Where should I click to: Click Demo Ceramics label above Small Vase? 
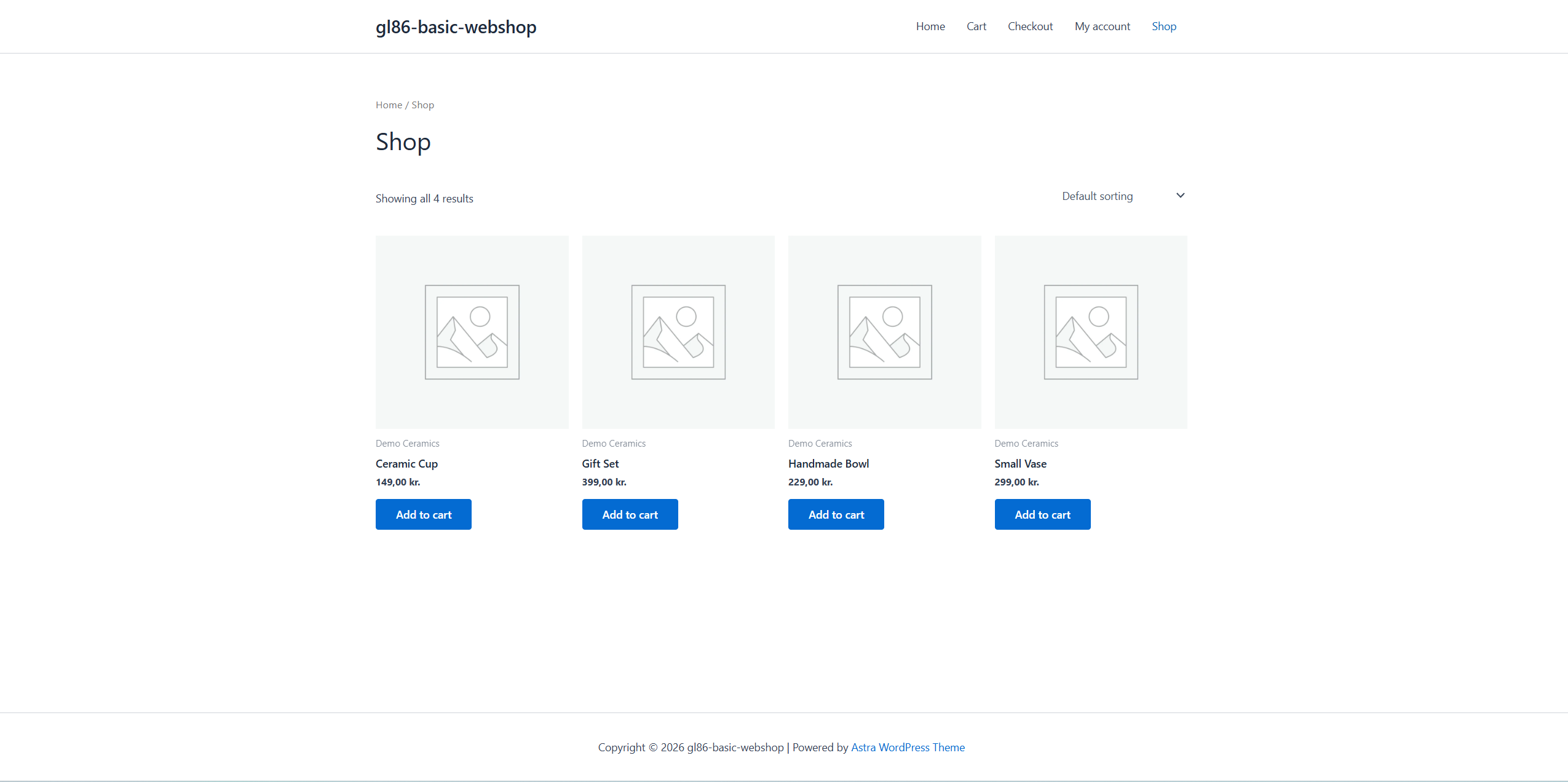1026,444
